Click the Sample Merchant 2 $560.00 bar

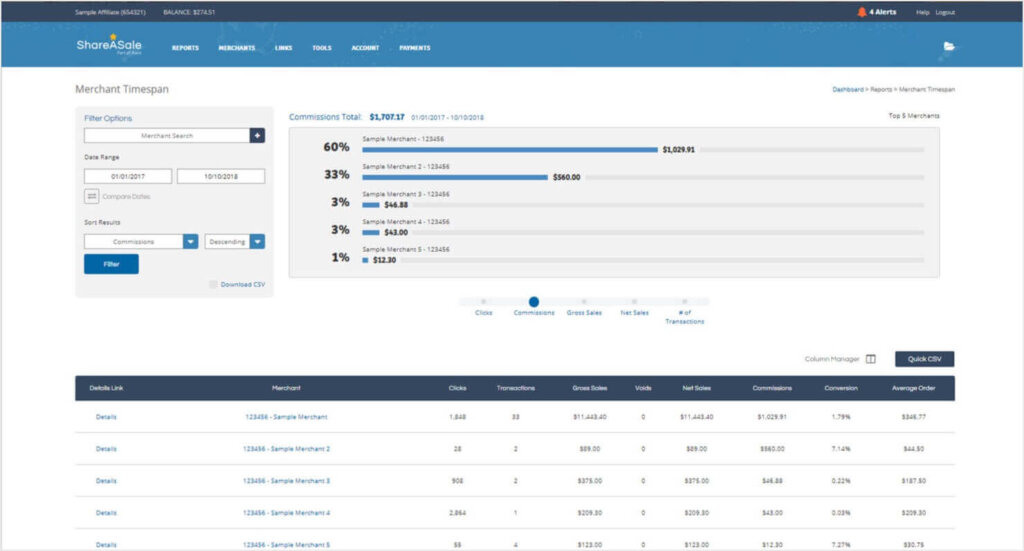pos(455,177)
